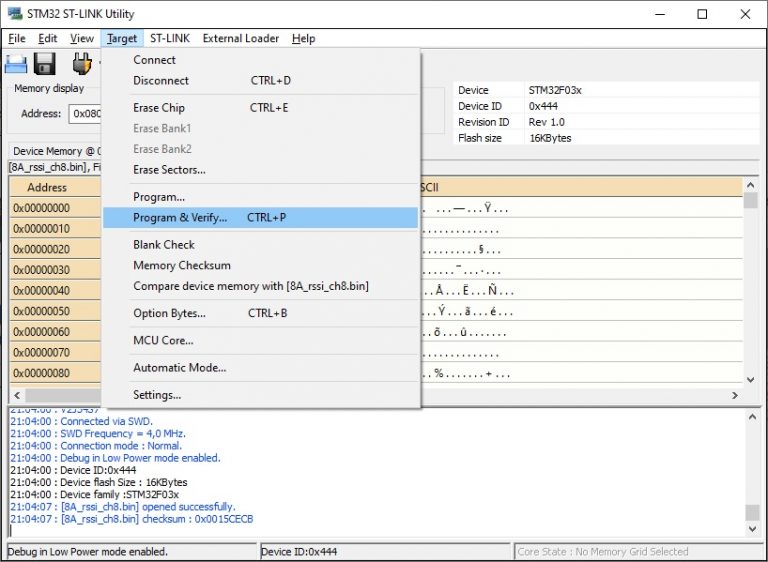Open the Edit menu

coord(48,38)
